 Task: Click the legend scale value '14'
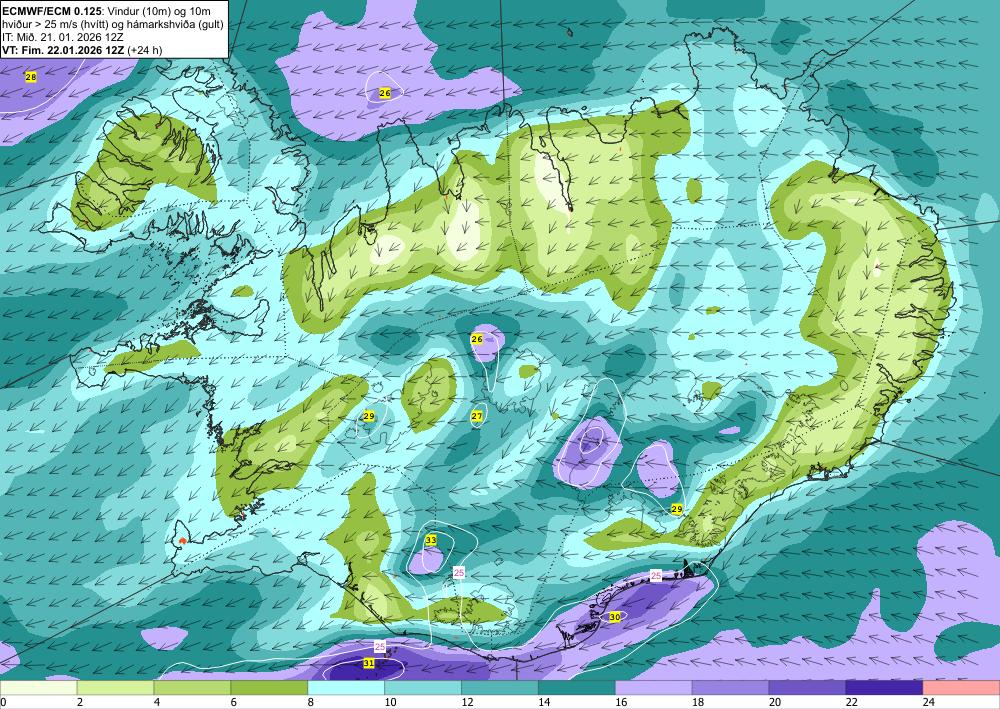(x=544, y=702)
